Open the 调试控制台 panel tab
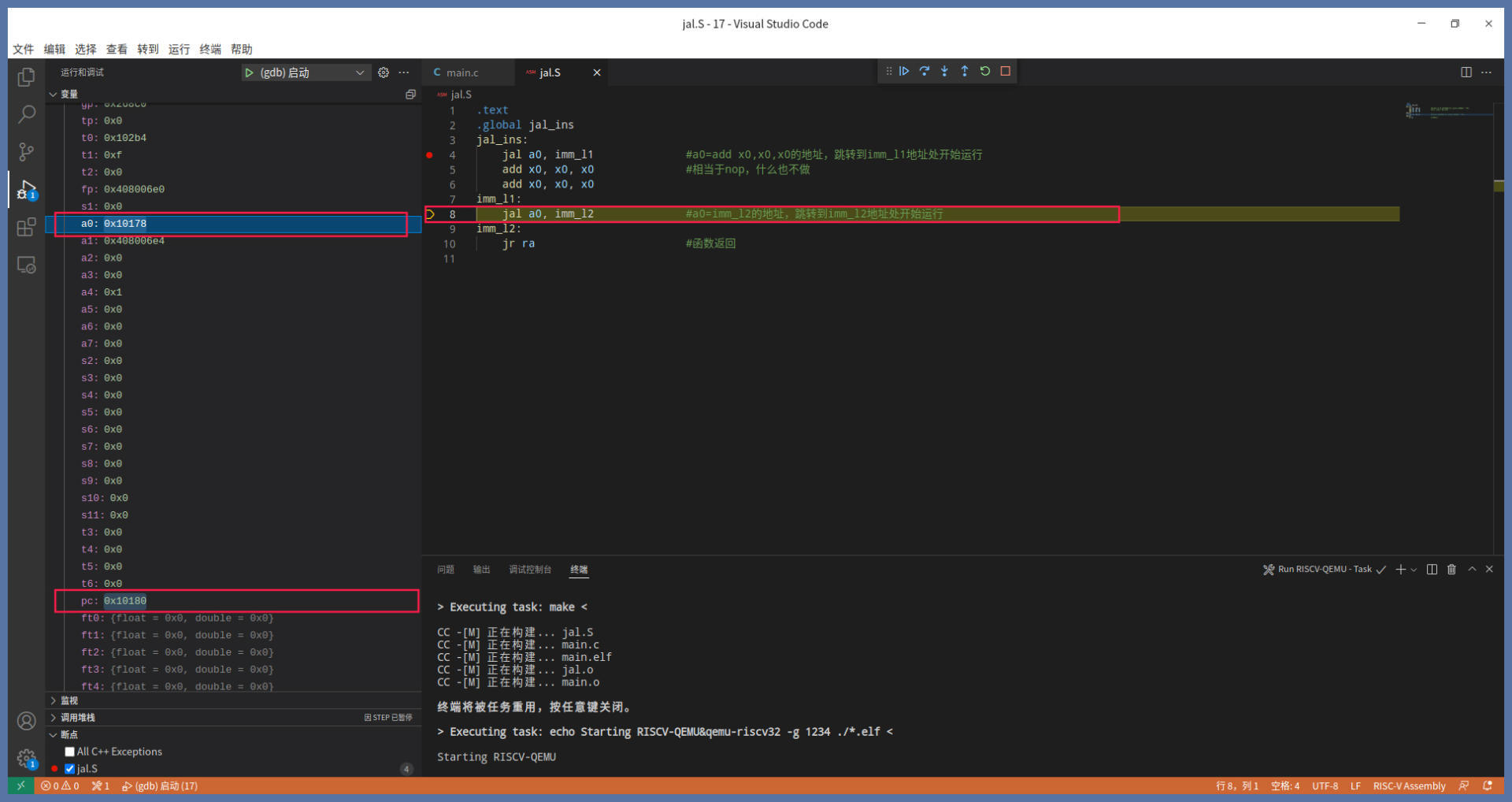This screenshot has height=802, width=1512. pos(529,570)
